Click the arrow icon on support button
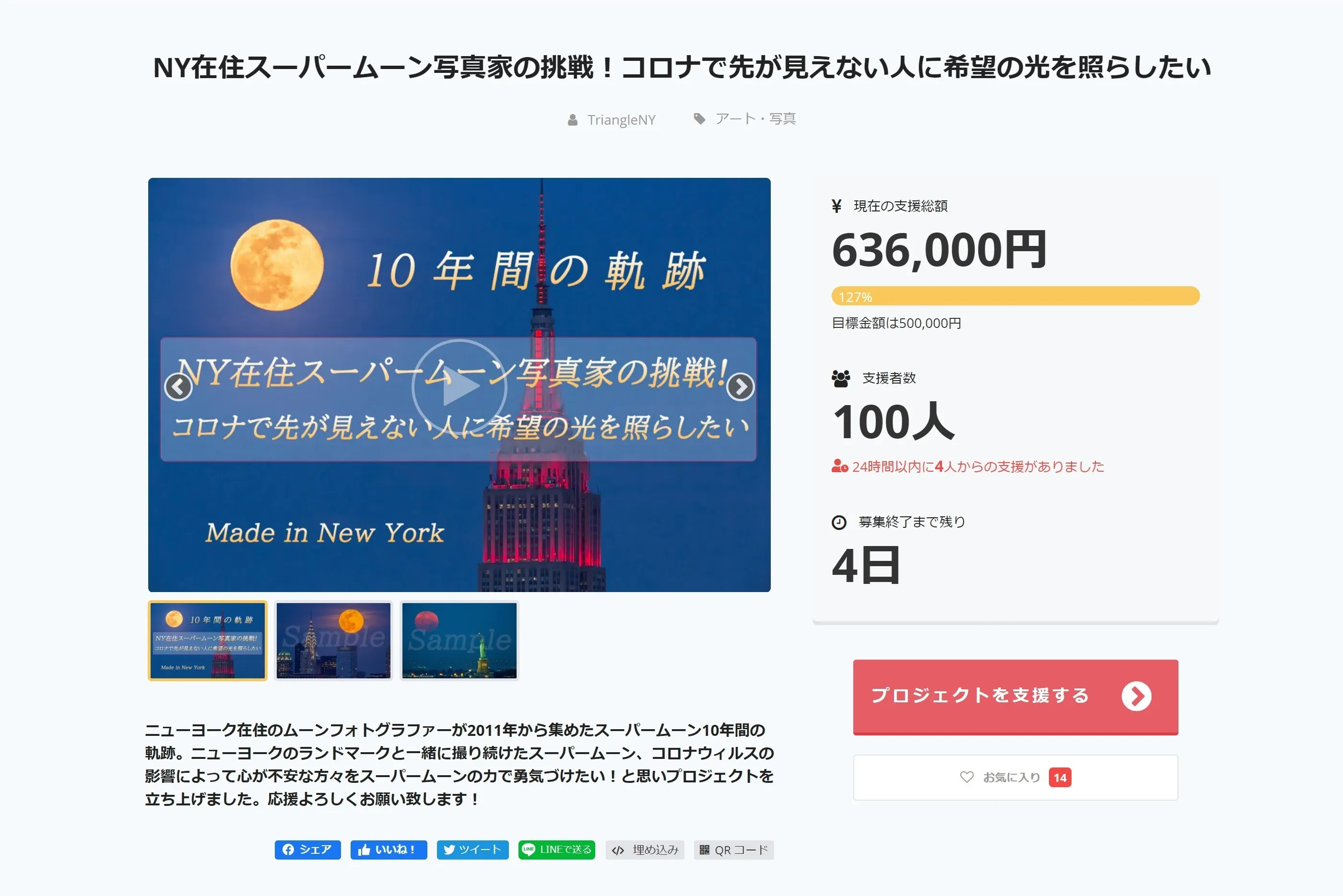 coord(1136,696)
